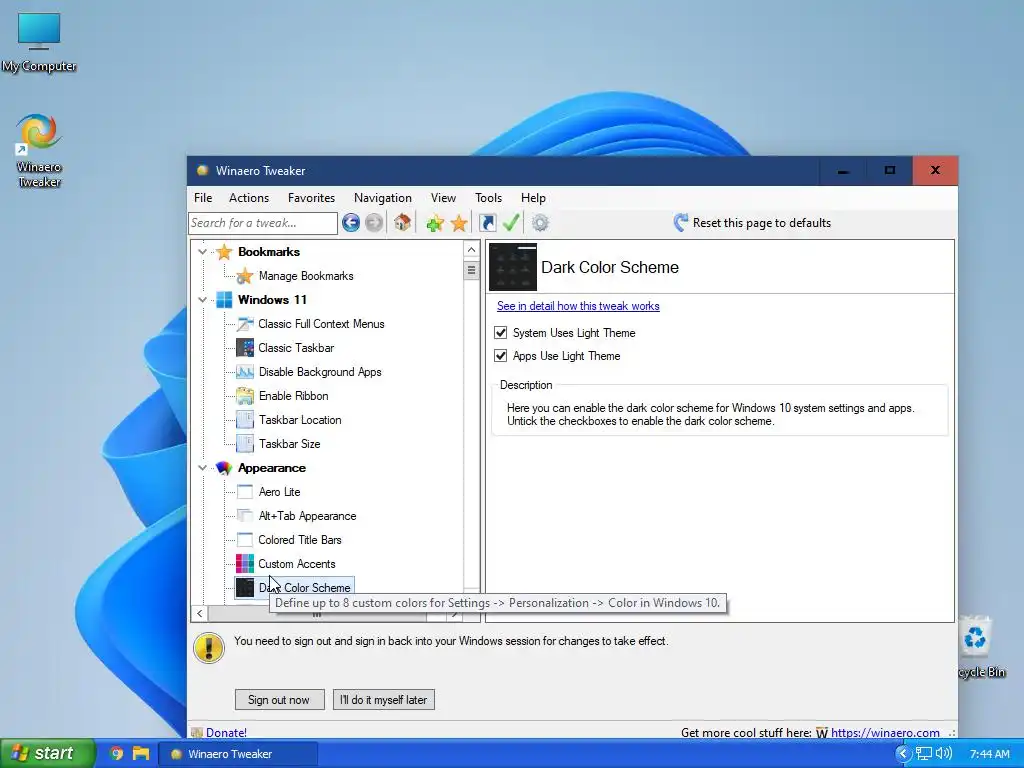
Task: Select Taskbar Location in the tree
Action: click(300, 420)
